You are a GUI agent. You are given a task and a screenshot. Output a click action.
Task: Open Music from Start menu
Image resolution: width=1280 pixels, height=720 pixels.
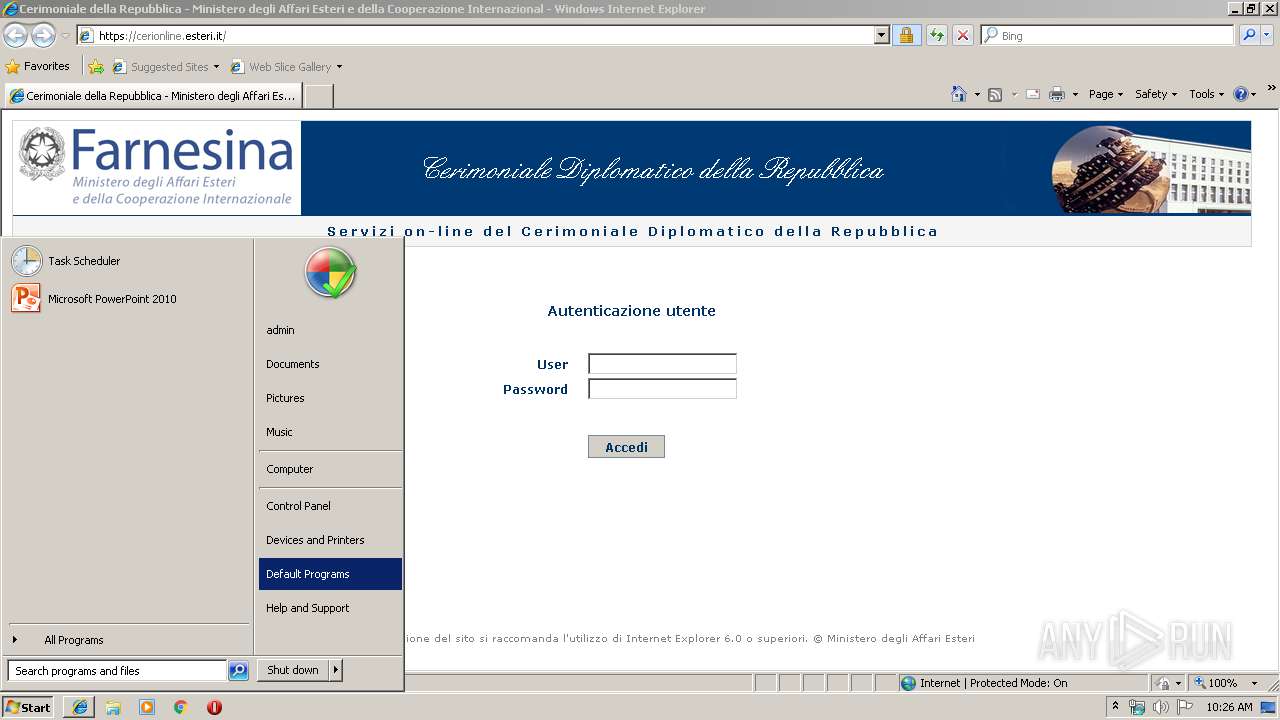click(x=330, y=432)
